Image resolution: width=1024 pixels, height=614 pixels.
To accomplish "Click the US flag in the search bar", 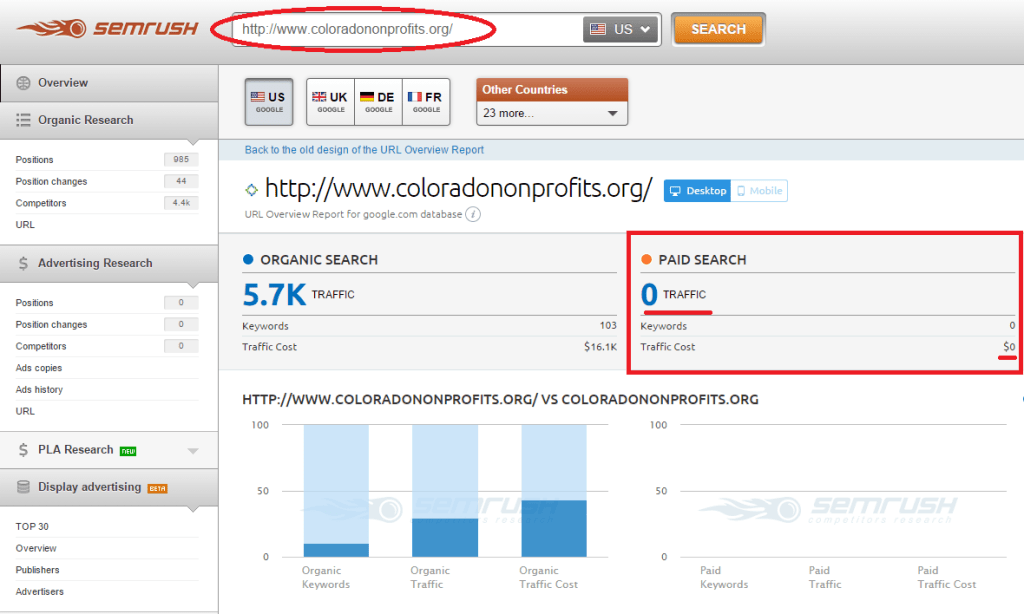I will coord(598,29).
